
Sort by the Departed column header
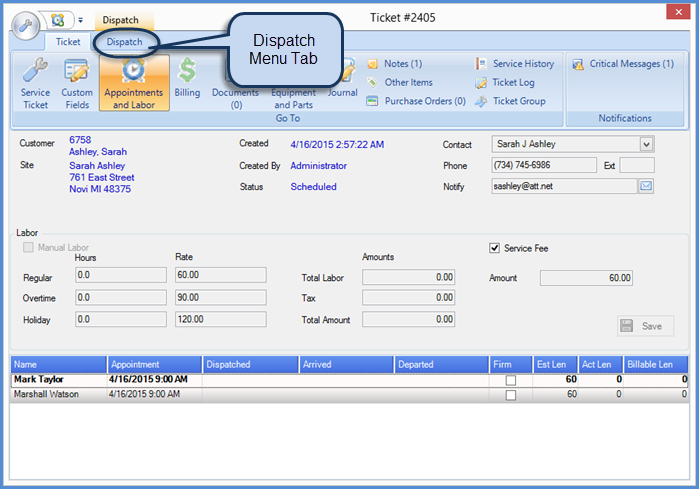[x=441, y=365]
